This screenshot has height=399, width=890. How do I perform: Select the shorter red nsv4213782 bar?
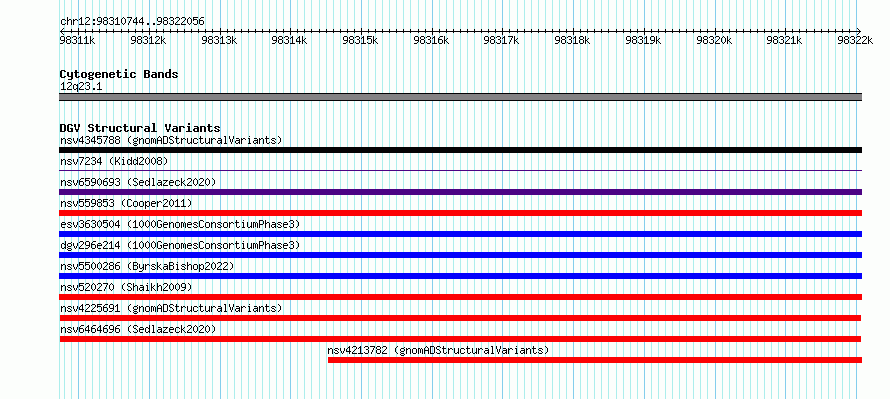pos(595,360)
